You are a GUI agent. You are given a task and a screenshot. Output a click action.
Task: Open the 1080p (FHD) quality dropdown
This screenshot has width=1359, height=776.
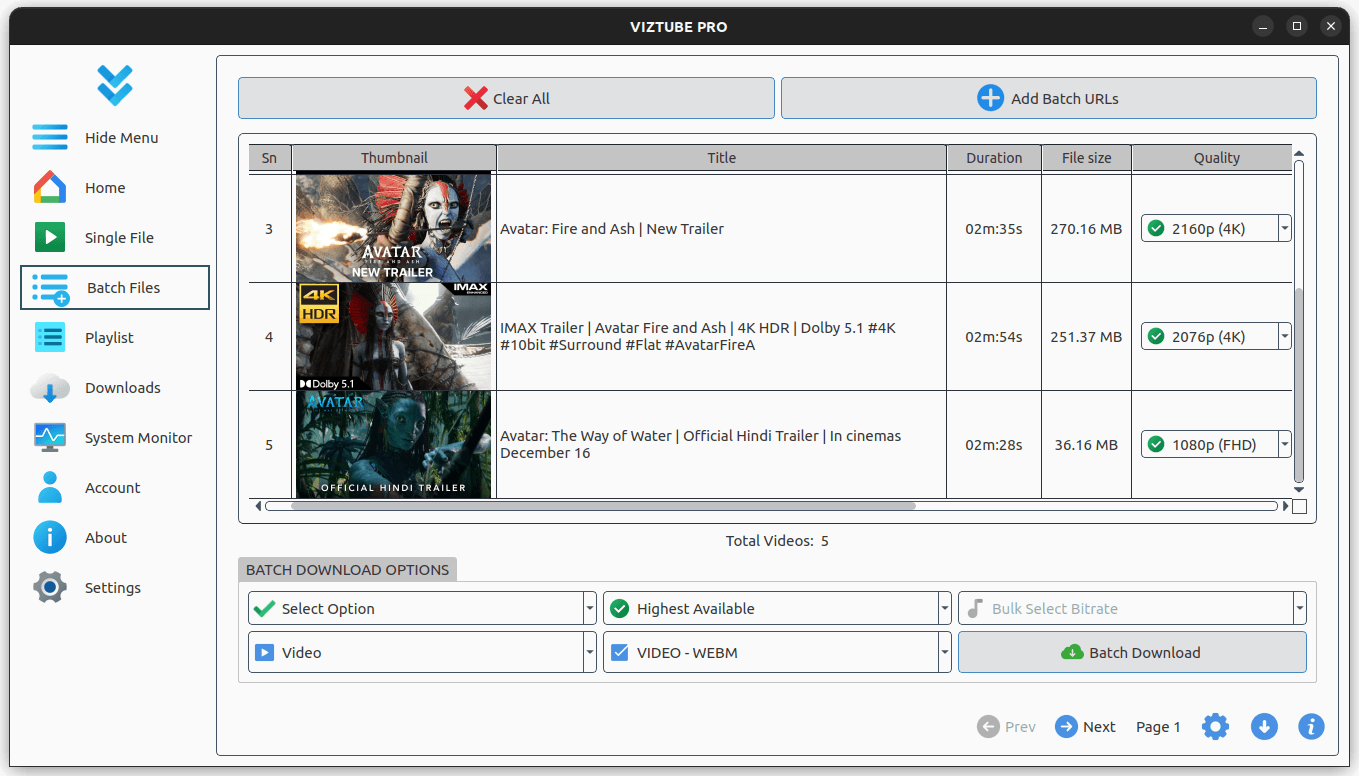[1216, 444]
